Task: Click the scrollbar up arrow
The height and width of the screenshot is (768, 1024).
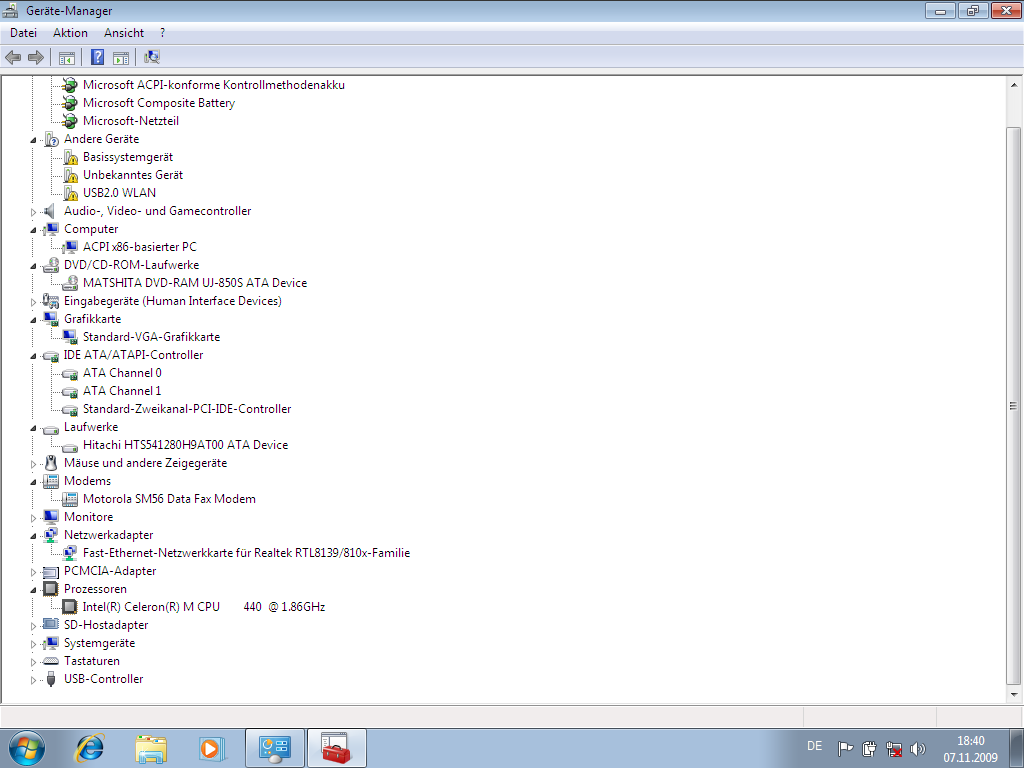Action: [x=1014, y=85]
